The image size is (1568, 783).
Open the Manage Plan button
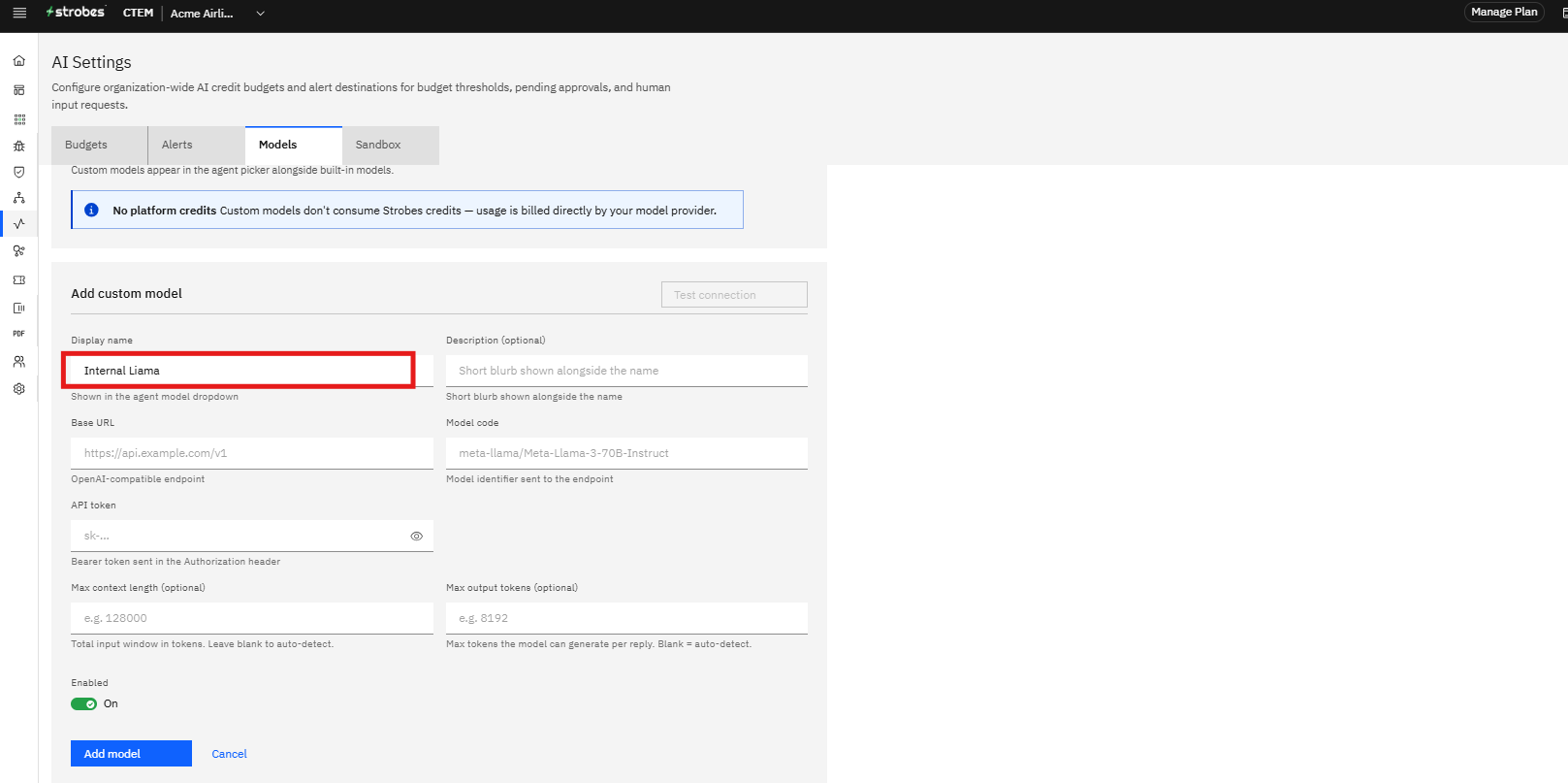tap(1504, 12)
